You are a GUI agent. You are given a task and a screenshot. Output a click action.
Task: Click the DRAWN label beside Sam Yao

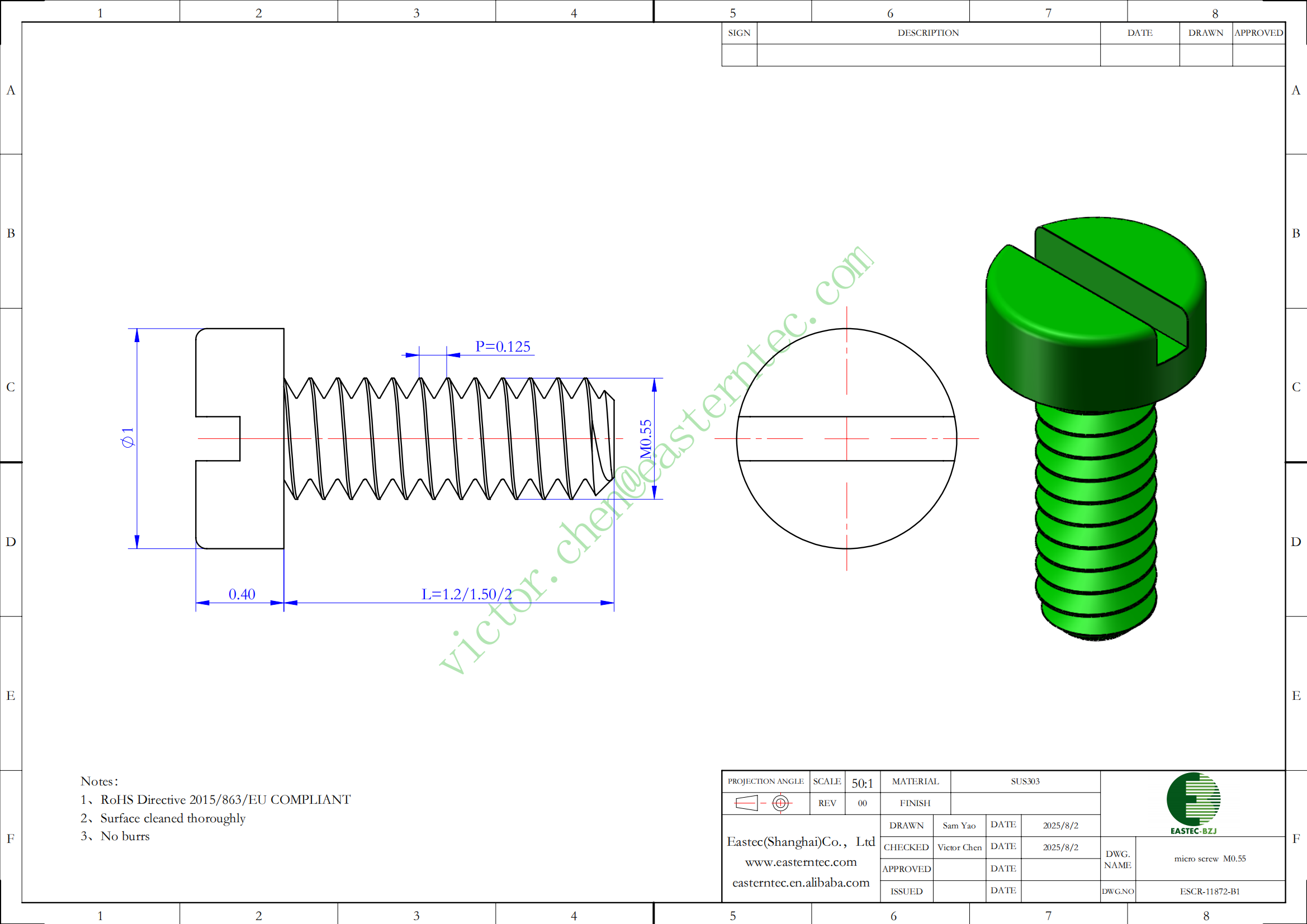tap(906, 826)
